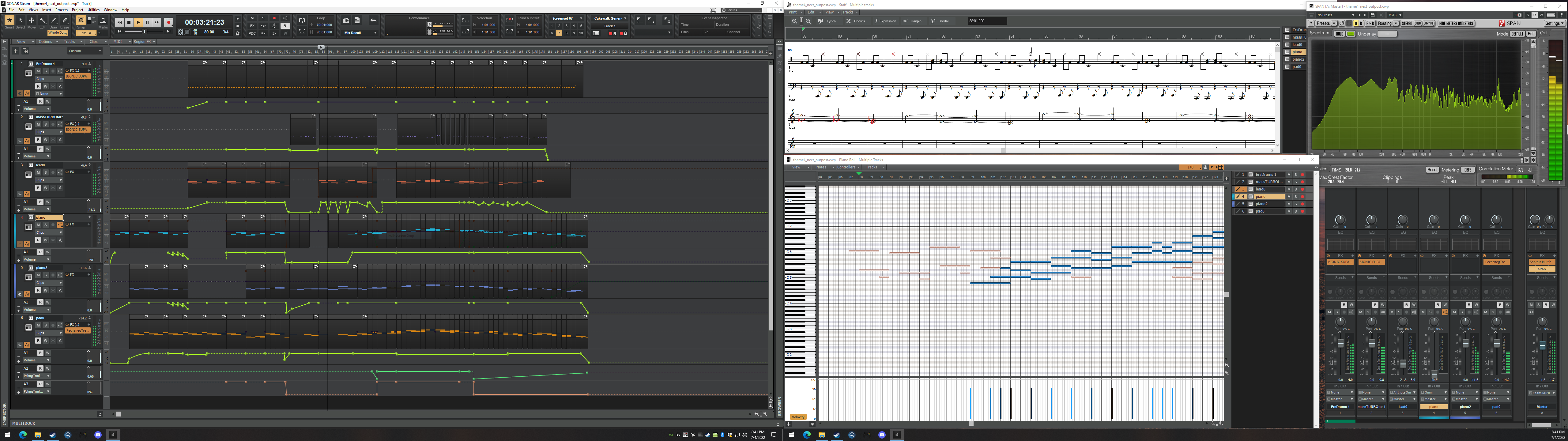
Task: Click the SPAN reload preset icon
Action: click(x=1342, y=23)
